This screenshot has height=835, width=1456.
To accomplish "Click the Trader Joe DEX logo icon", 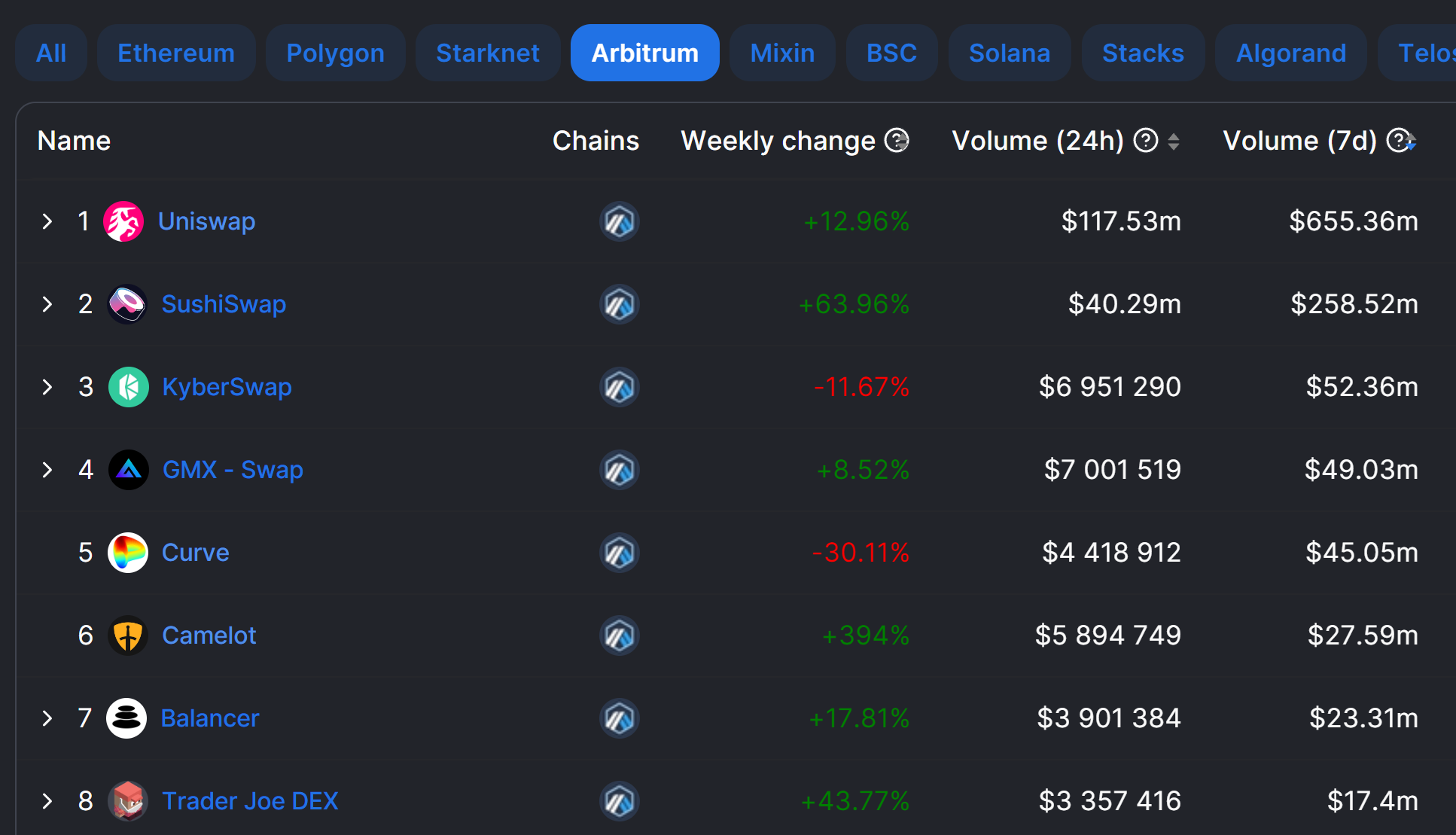I will click(128, 801).
